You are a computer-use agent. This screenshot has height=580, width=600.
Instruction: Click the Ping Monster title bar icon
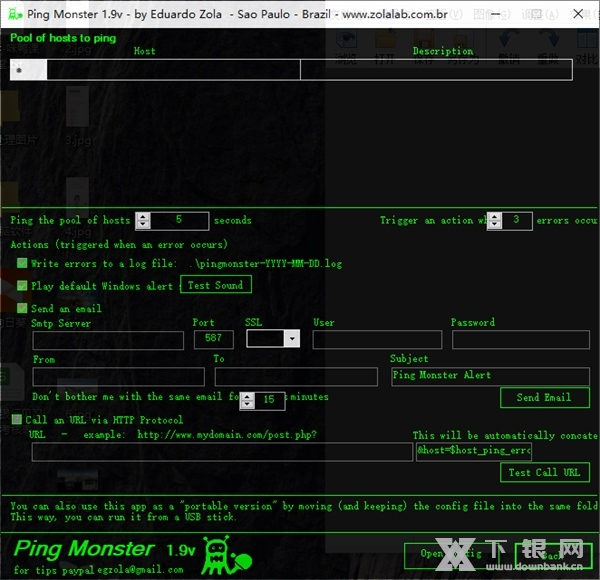pyautogui.click(x=15, y=15)
